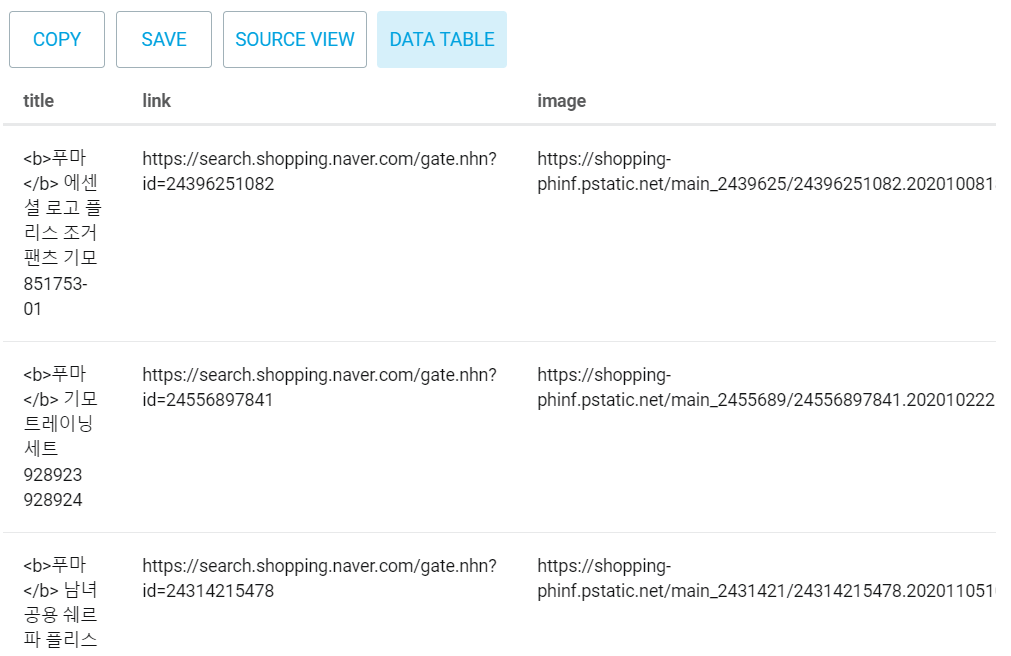Screen dimensions: 1011x656
Task: Click the SAVE button
Action: point(164,39)
